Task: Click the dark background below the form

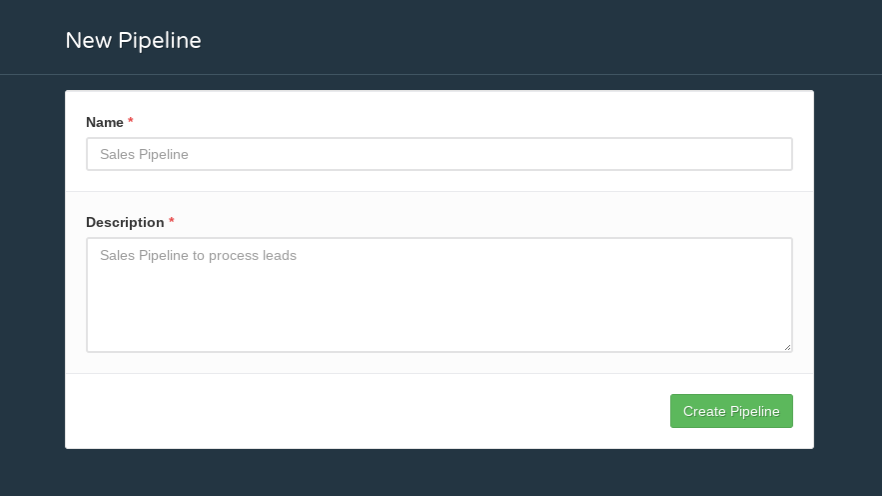Action: coord(441,473)
